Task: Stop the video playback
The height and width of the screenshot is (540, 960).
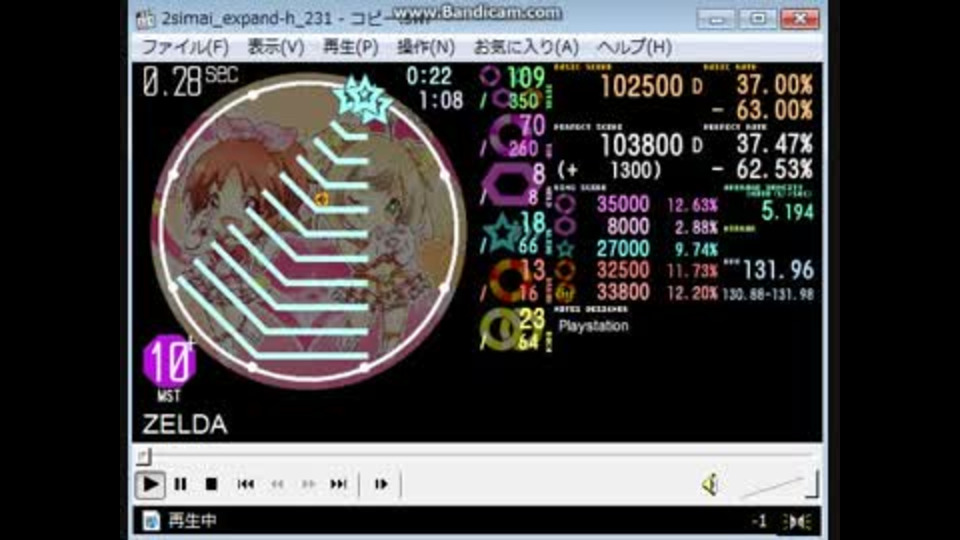Action: [211, 484]
